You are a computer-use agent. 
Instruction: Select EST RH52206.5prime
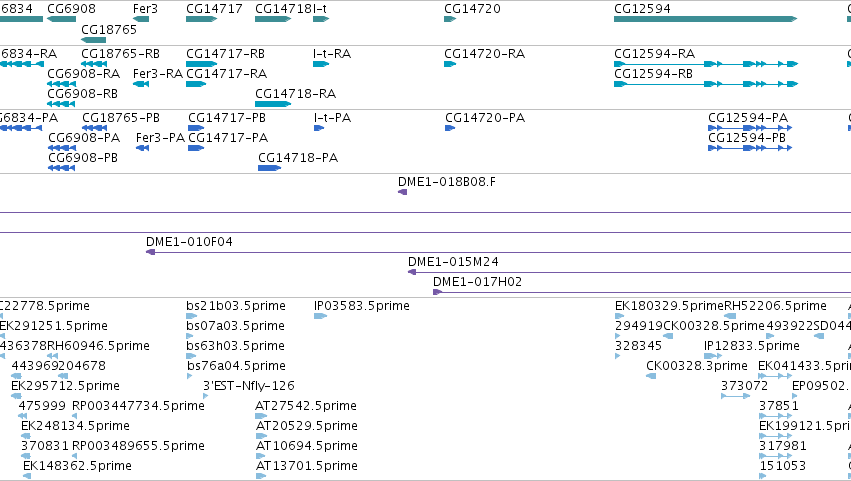(x=775, y=306)
